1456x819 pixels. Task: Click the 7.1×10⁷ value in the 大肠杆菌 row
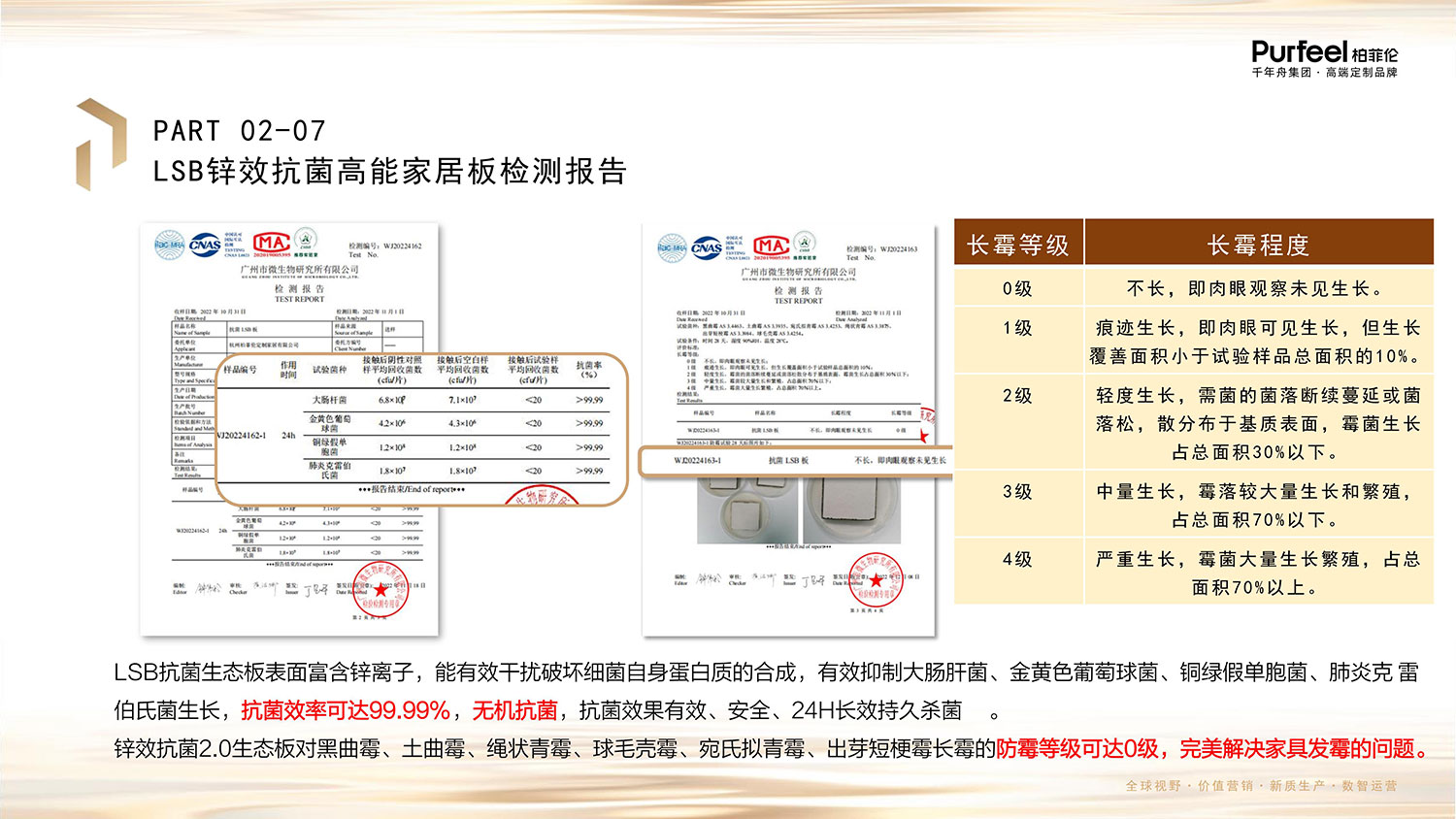point(462,400)
